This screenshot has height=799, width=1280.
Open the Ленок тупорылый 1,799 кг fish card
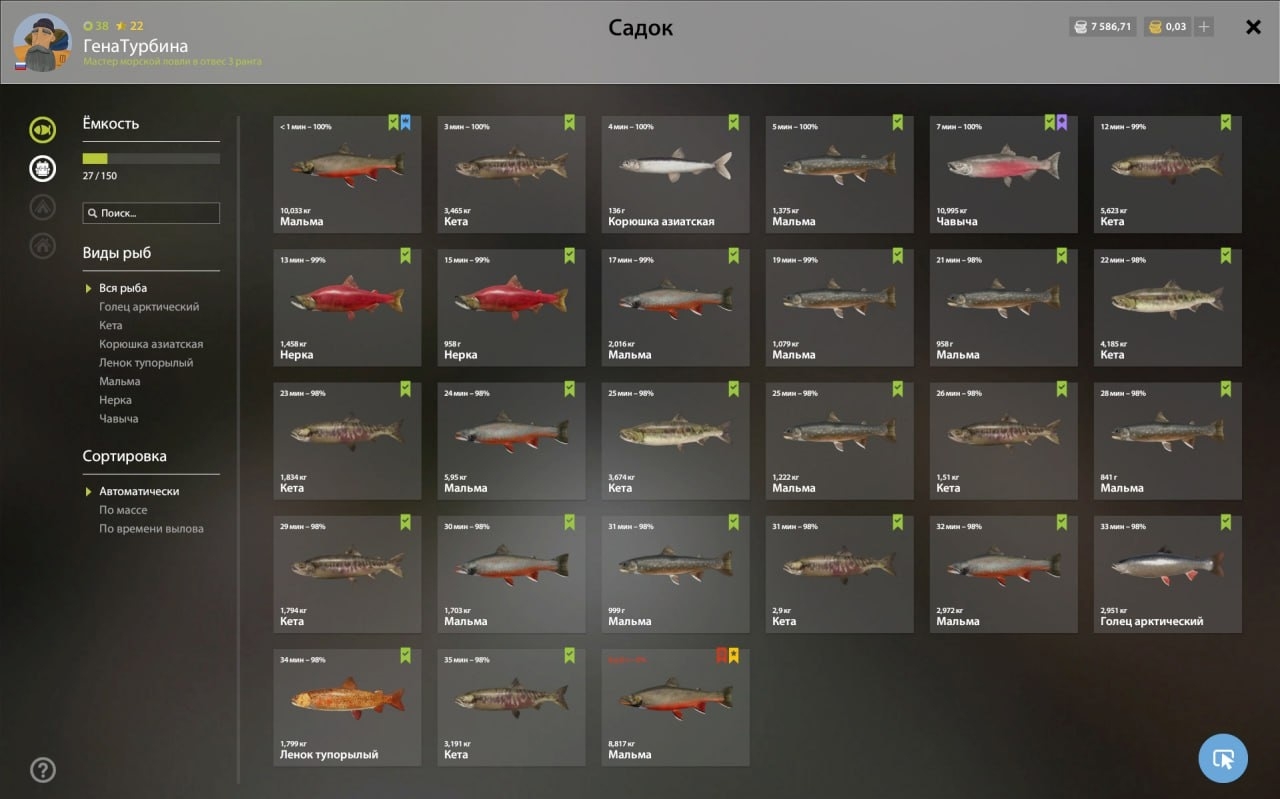tap(347, 707)
